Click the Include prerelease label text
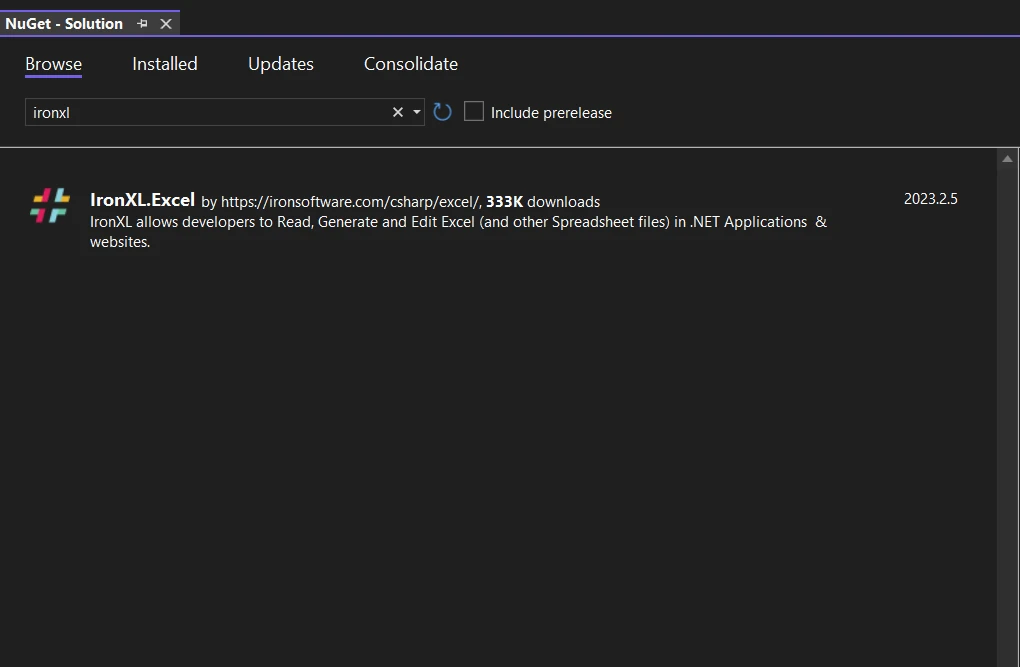 pos(551,113)
